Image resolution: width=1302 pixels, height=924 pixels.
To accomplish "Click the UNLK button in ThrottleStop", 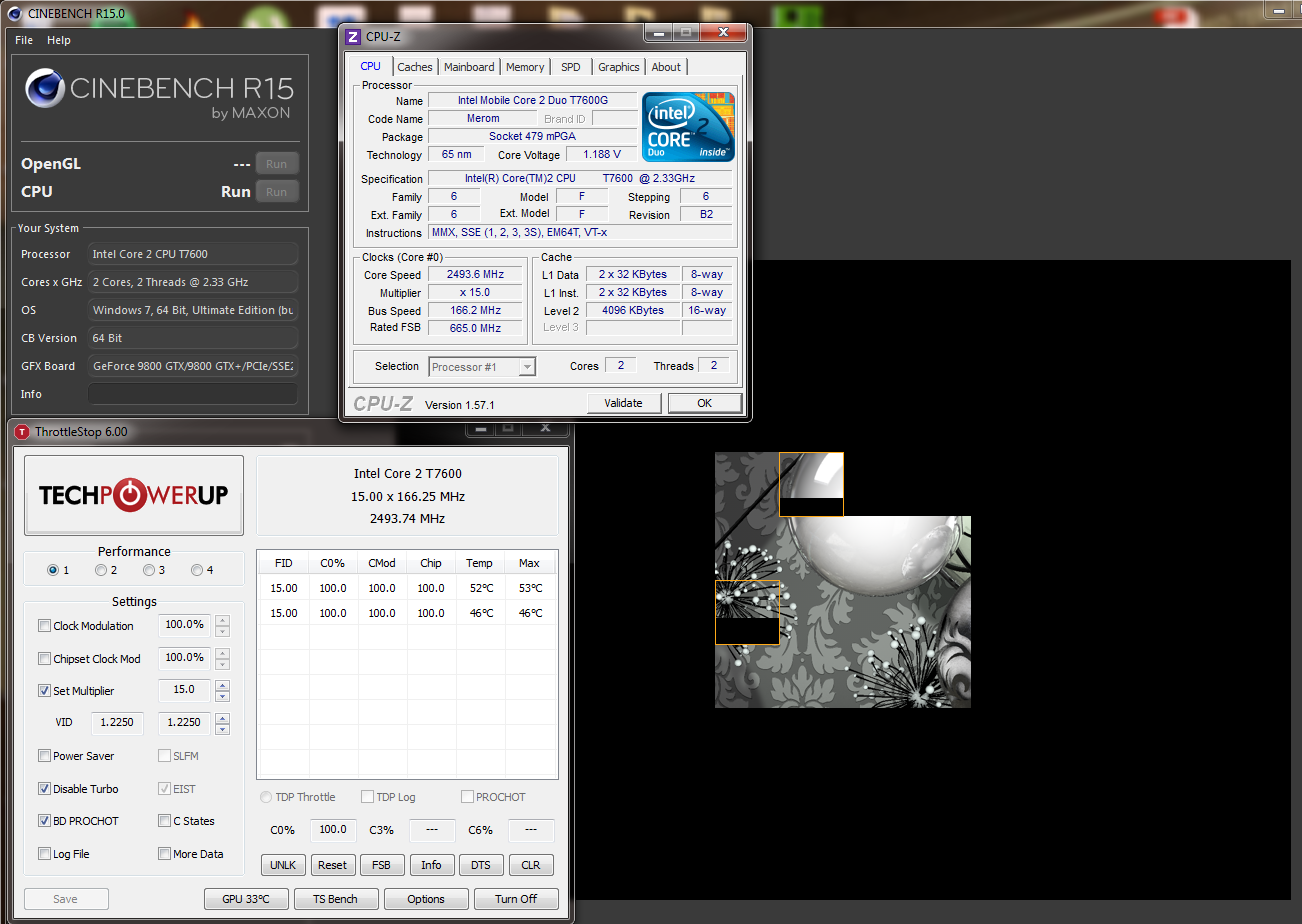I will [283, 865].
